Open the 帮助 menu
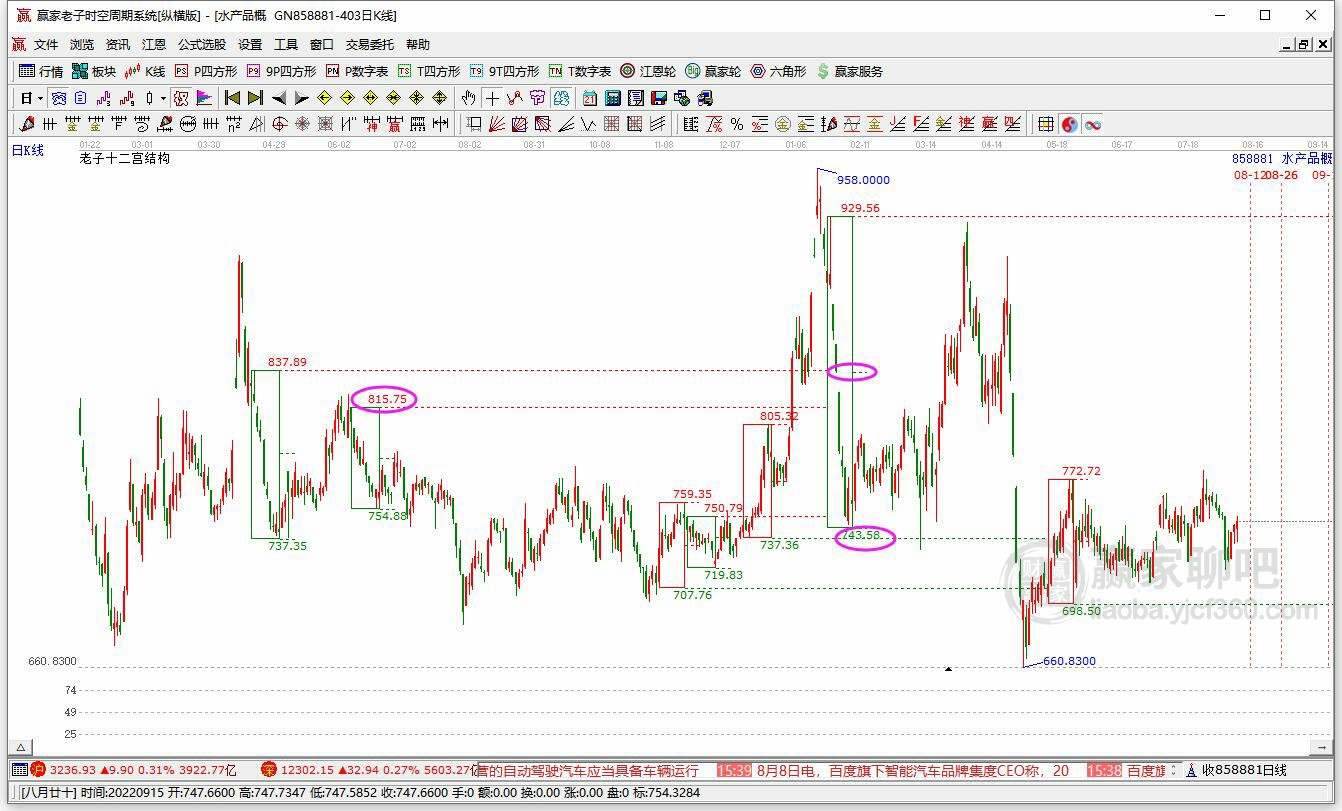Image resolution: width=1342 pixels, height=811 pixels. tap(418, 45)
